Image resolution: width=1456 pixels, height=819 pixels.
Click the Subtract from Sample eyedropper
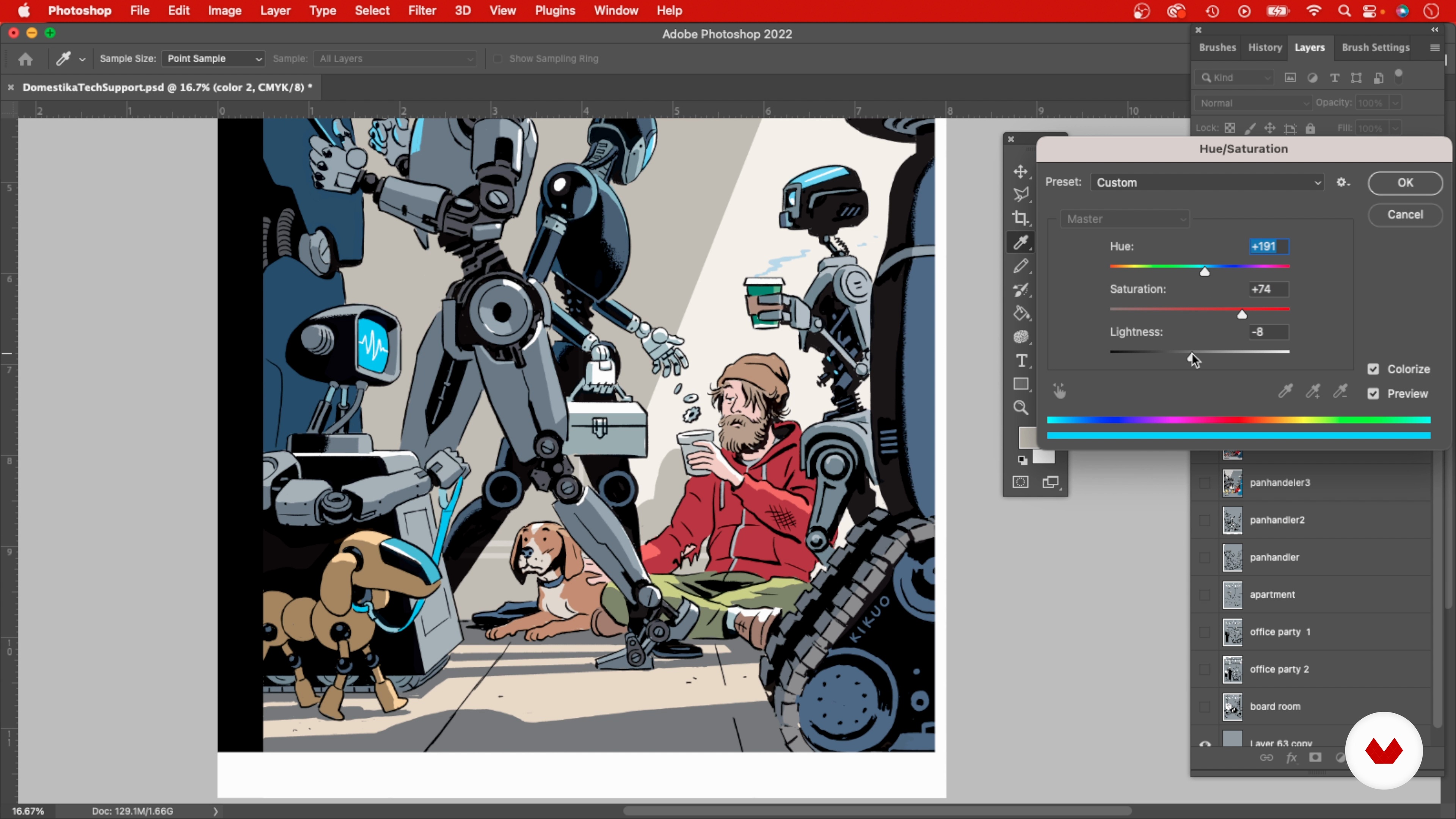click(x=1340, y=391)
